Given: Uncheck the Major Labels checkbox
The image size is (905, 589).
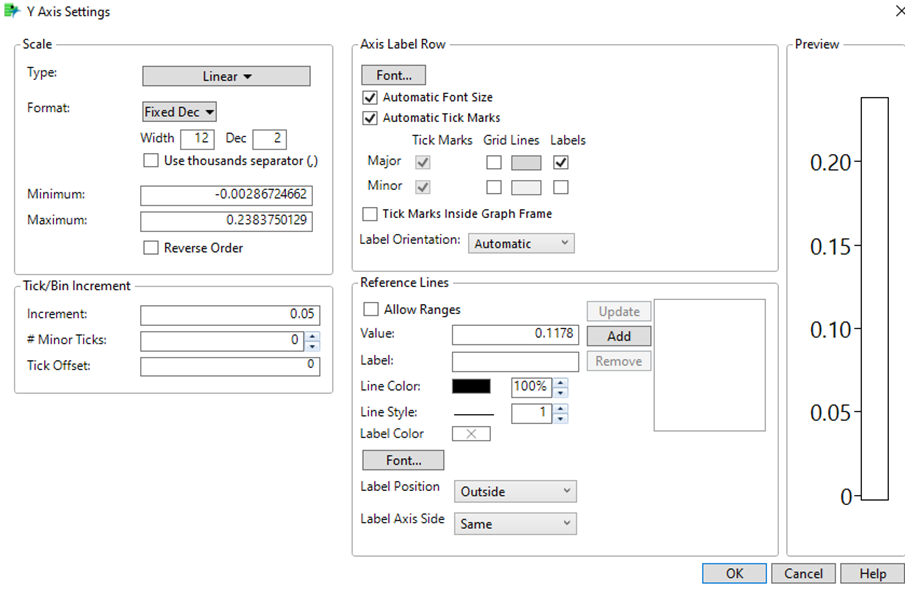Looking at the screenshot, I should tap(562, 162).
